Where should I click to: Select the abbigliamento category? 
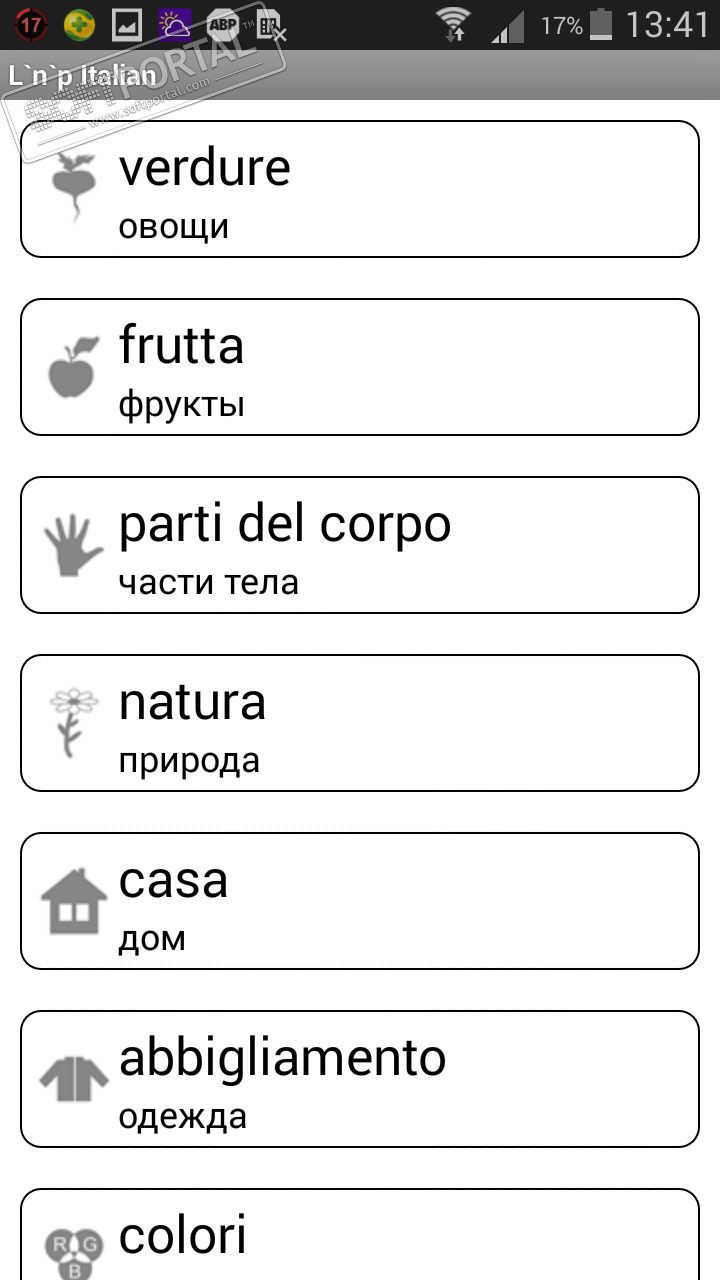click(x=360, y=1079)
